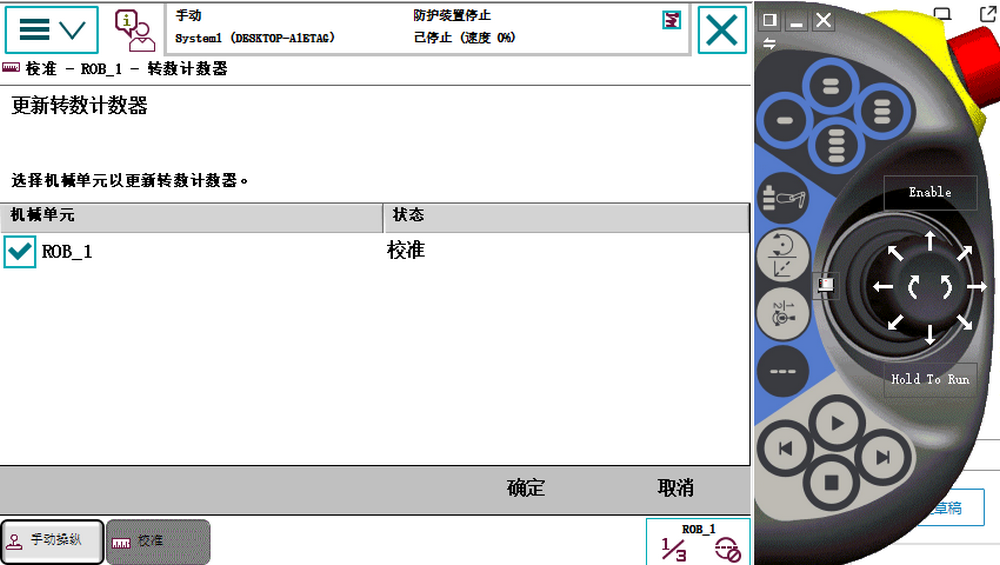Click the small status icon in top bar
Image resolution: width=1000 pixels, height=565 pixels.
click(671, 20)
